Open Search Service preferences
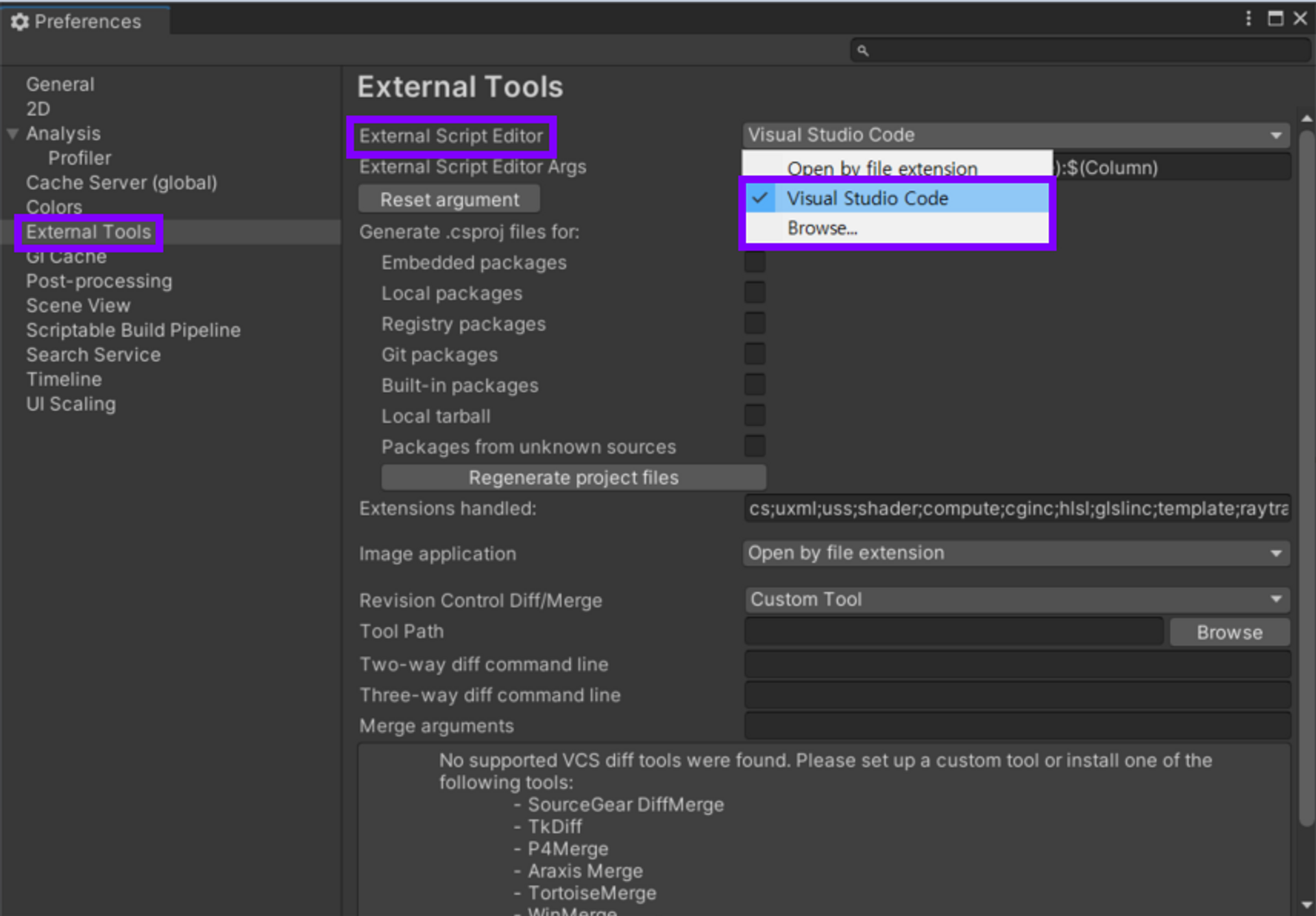The image size is (1316, 916). click(x=93, y=355)
